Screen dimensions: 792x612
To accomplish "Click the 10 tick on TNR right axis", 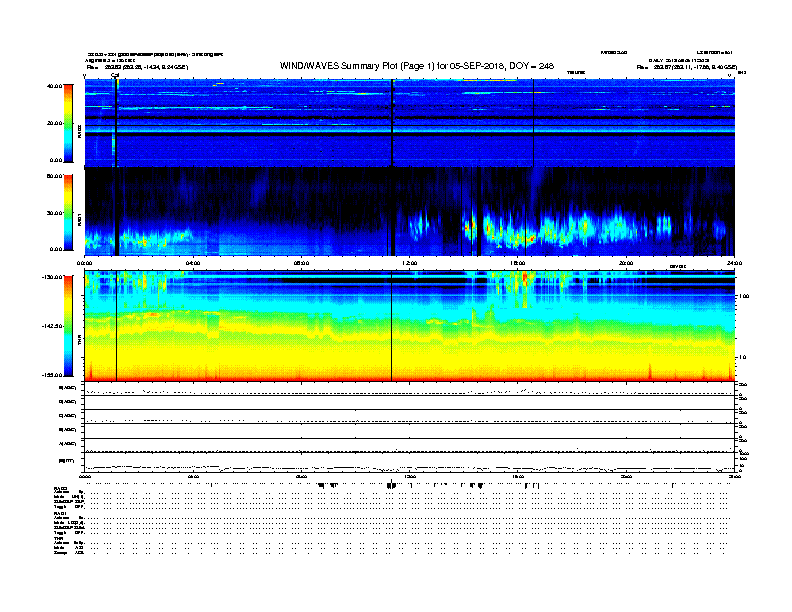I will click(742, 358).
